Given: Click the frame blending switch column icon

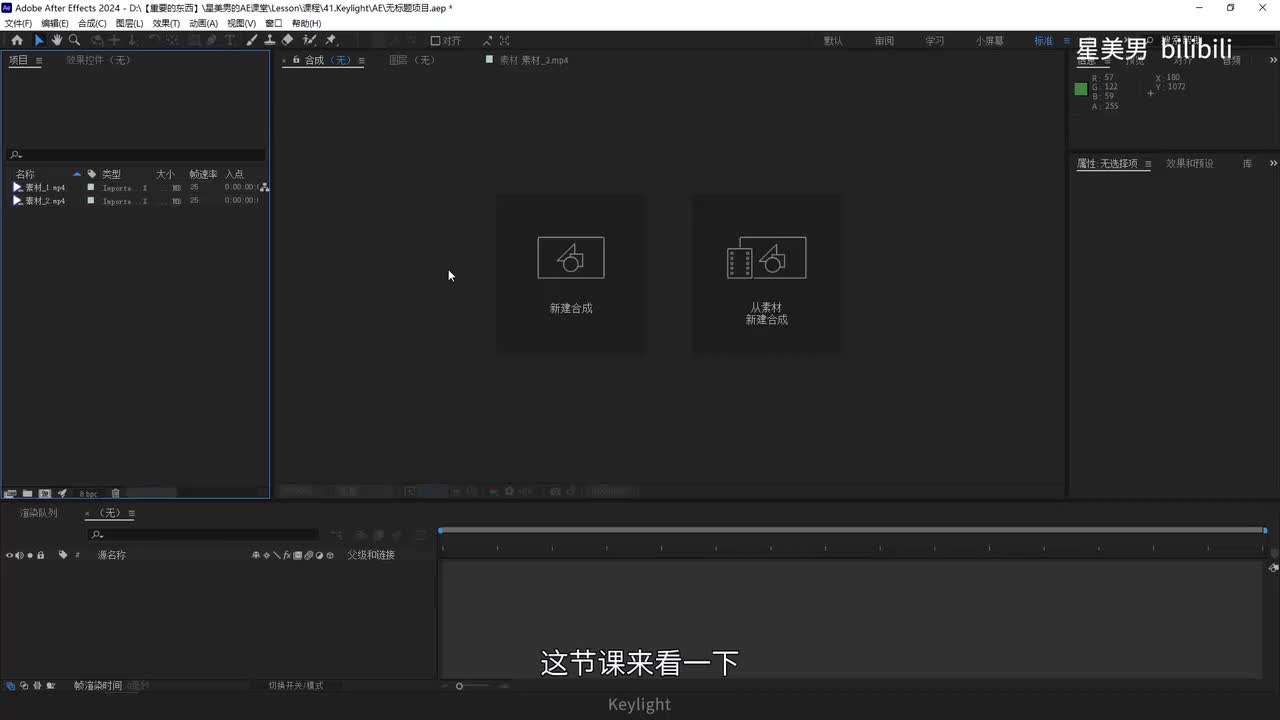Looking at the screenshot, I should tap(298, 555).
